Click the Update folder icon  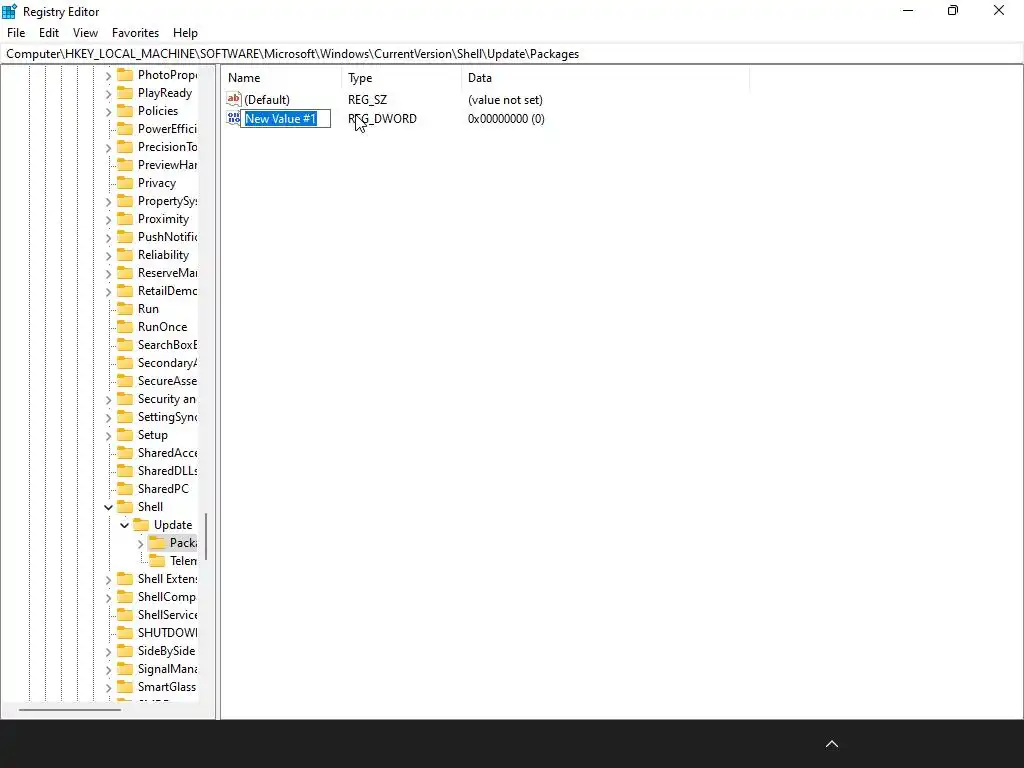coord(141,525)
